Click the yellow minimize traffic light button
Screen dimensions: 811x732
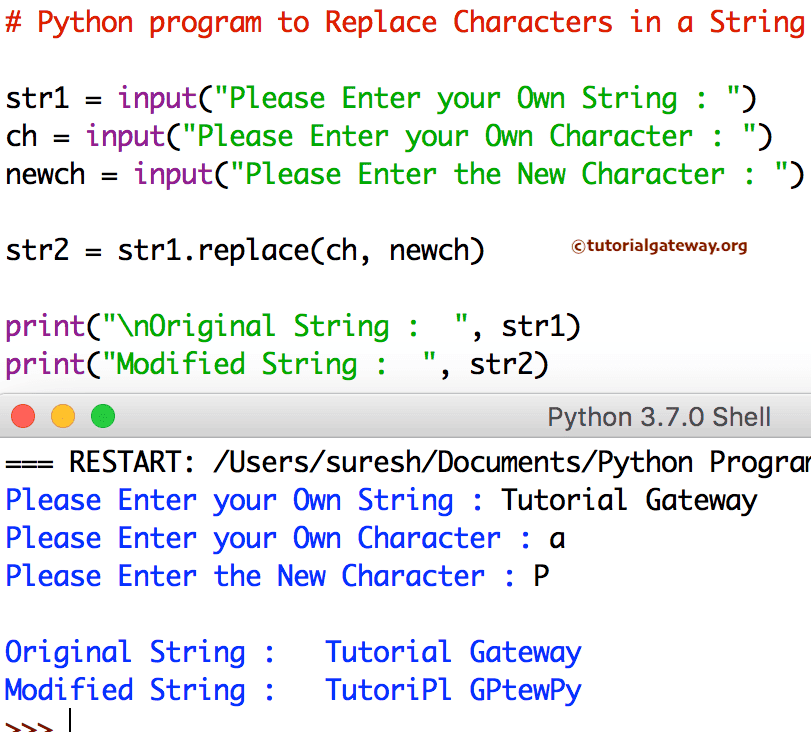(x=62, y=416)
